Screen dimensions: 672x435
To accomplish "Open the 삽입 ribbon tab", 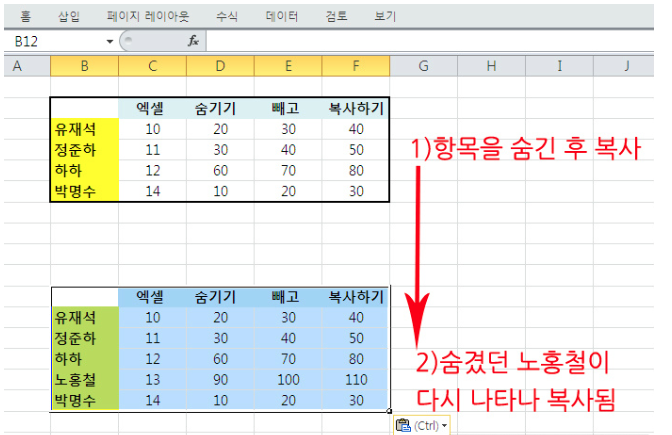I will coord(69,16).
